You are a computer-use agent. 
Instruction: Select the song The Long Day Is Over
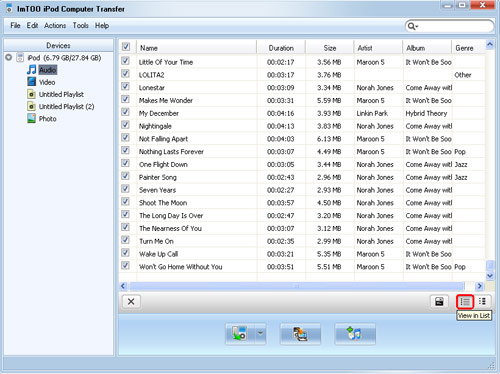click(171, 216)
